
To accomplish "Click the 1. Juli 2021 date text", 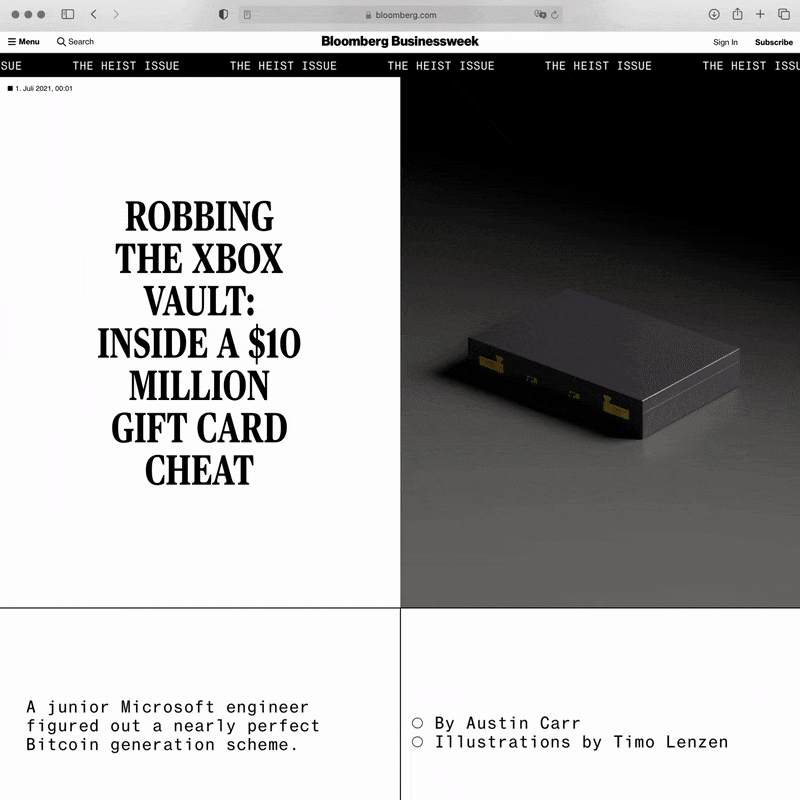I will (43, 88).
